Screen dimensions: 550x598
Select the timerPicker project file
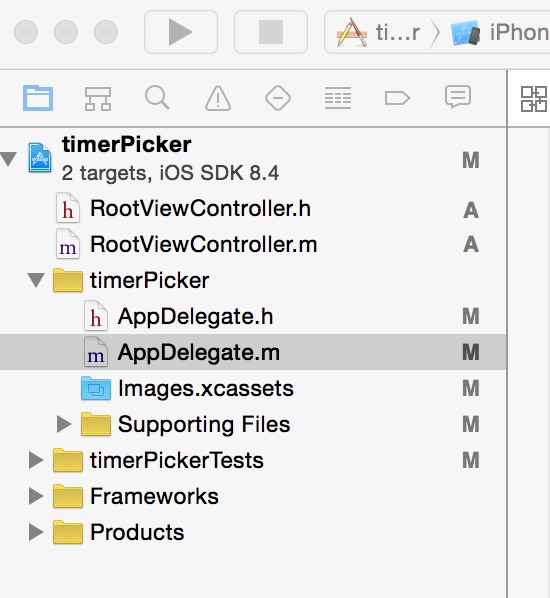pos(253,159)
